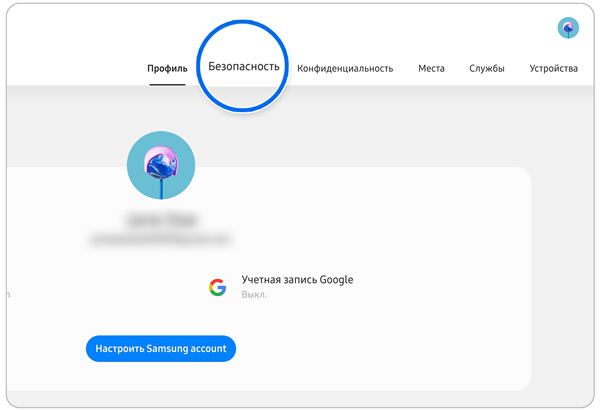This screenshot has width=600, height=410.
Task: Click the Учетная запись Google label
Action: point(297,280)
